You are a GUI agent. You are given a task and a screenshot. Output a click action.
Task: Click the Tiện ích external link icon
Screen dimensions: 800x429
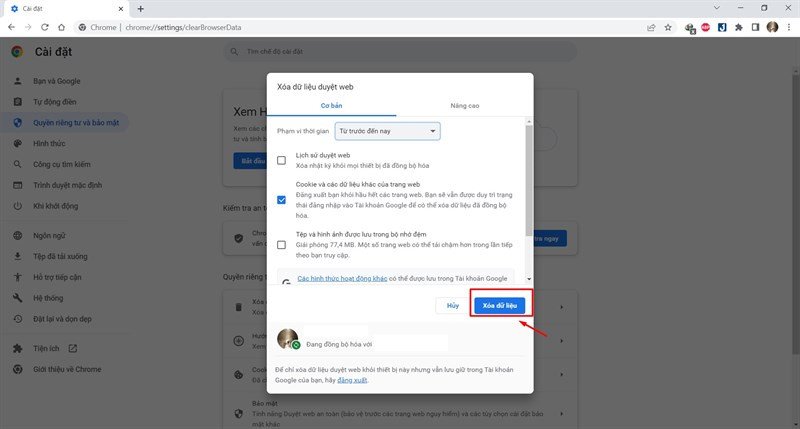pyautogui.click(x=72, y=348)
